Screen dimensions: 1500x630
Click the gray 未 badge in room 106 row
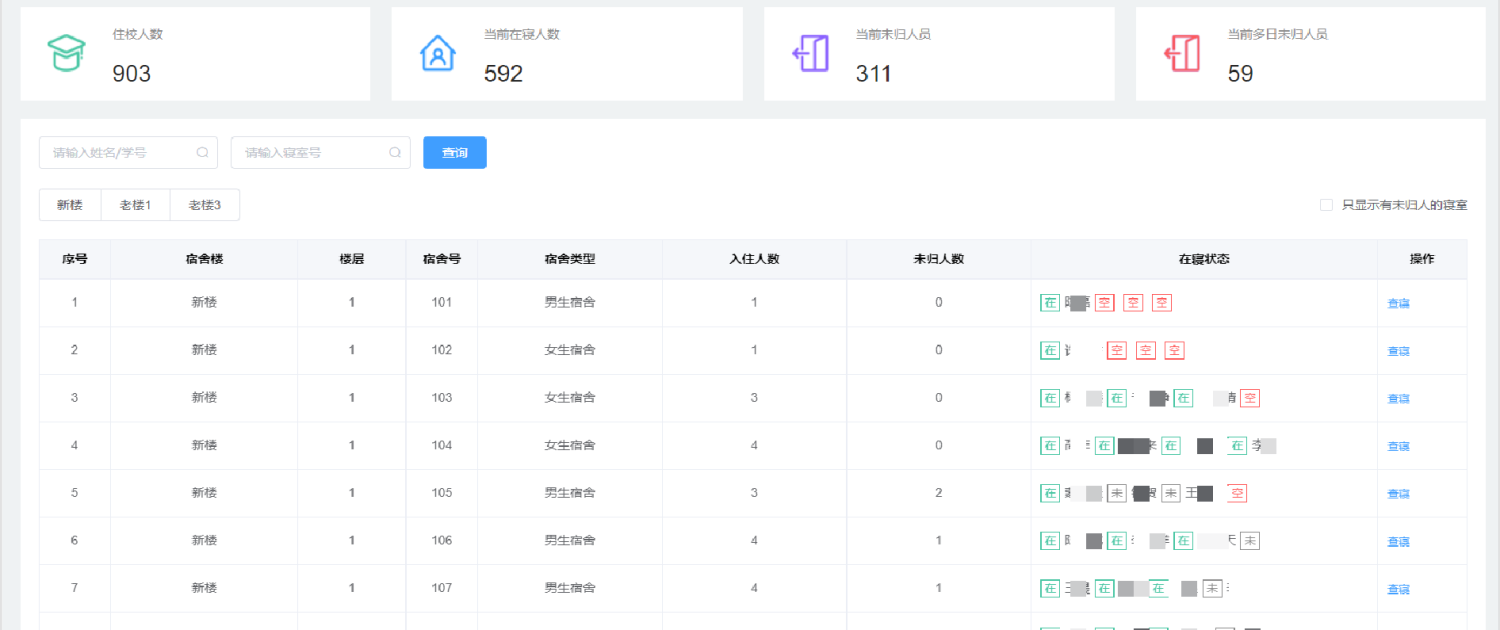[x=1250, y=541]
